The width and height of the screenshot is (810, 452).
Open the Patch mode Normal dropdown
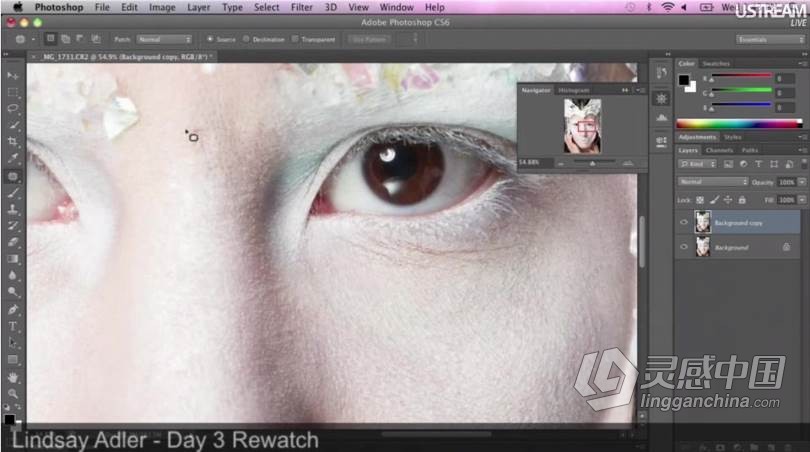click(x=164, y=39)
